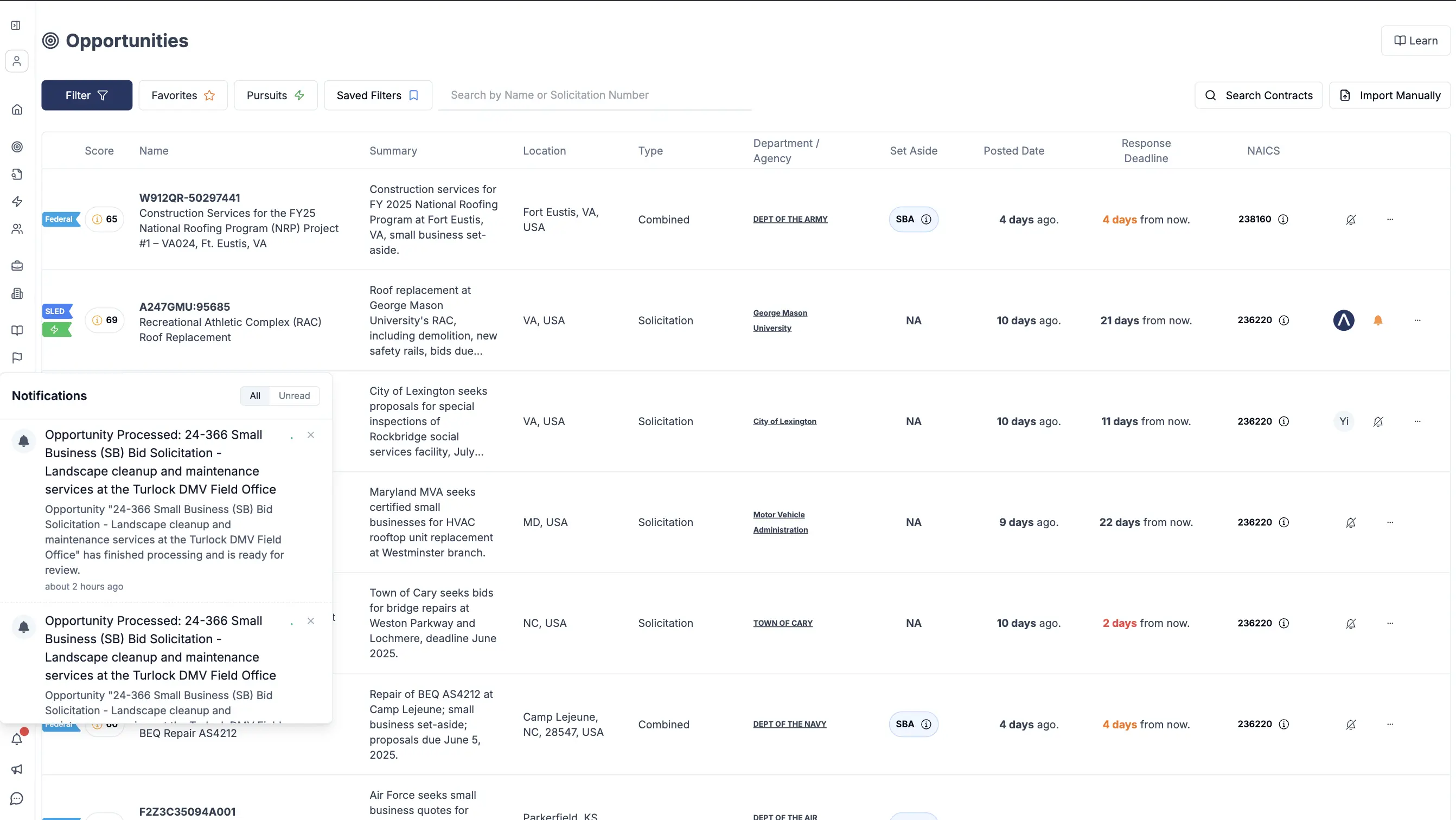This screenshot has width=1456, height=820.
Task: Open the Opportunities target icon in sidebar
Action: point(17,147)
